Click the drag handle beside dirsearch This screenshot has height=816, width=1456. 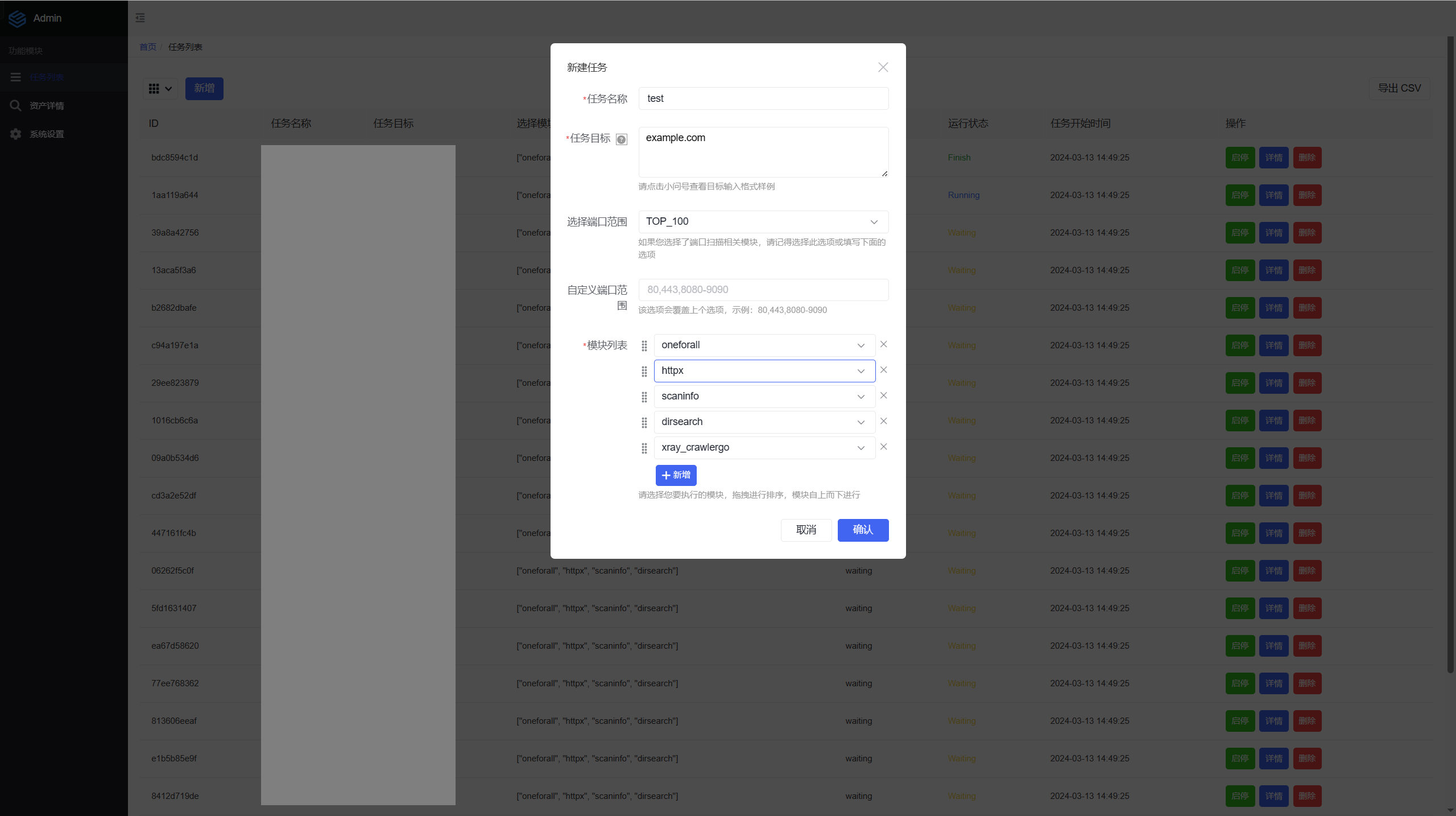644,422
